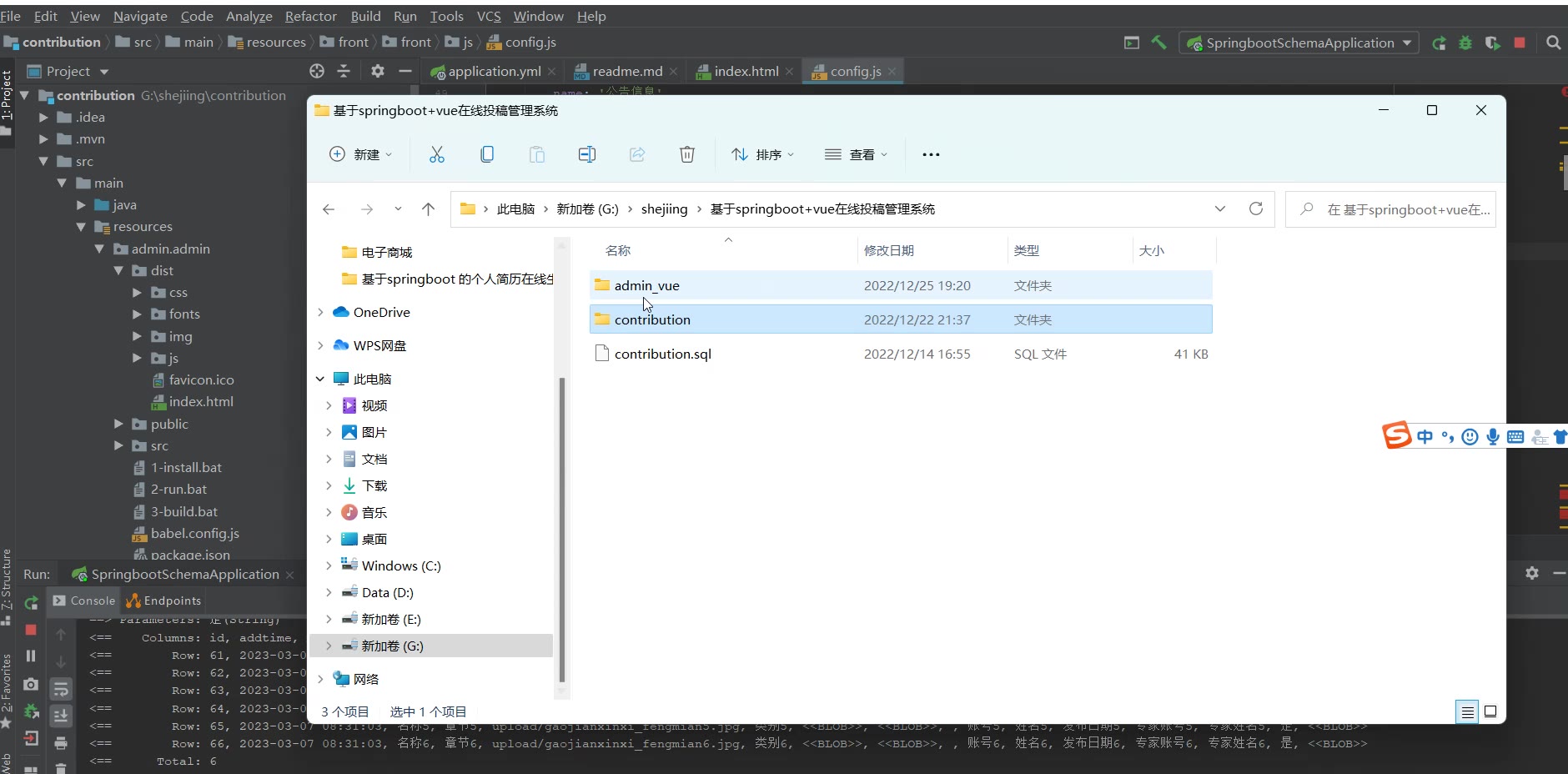
Task: Click the Rename icon in Explorer toolbar
Action: (587, 154)
